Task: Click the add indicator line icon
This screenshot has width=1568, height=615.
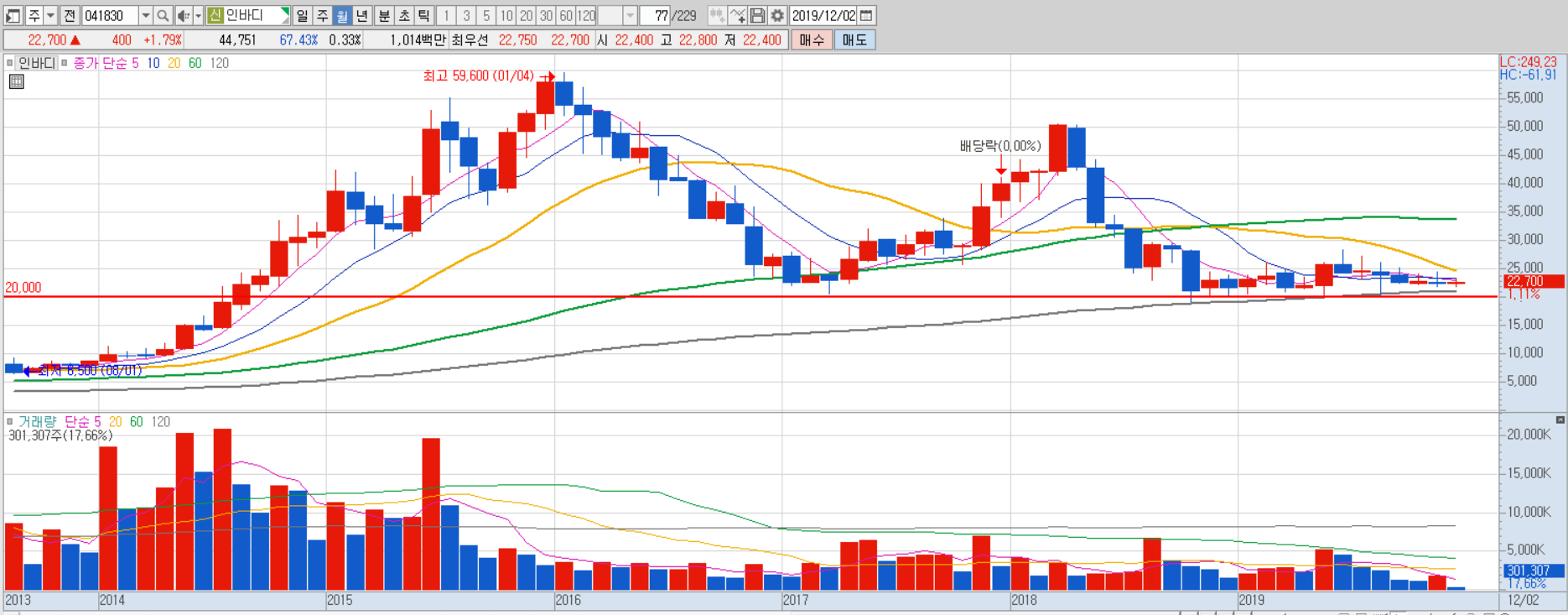Action: tap(737, 15)
